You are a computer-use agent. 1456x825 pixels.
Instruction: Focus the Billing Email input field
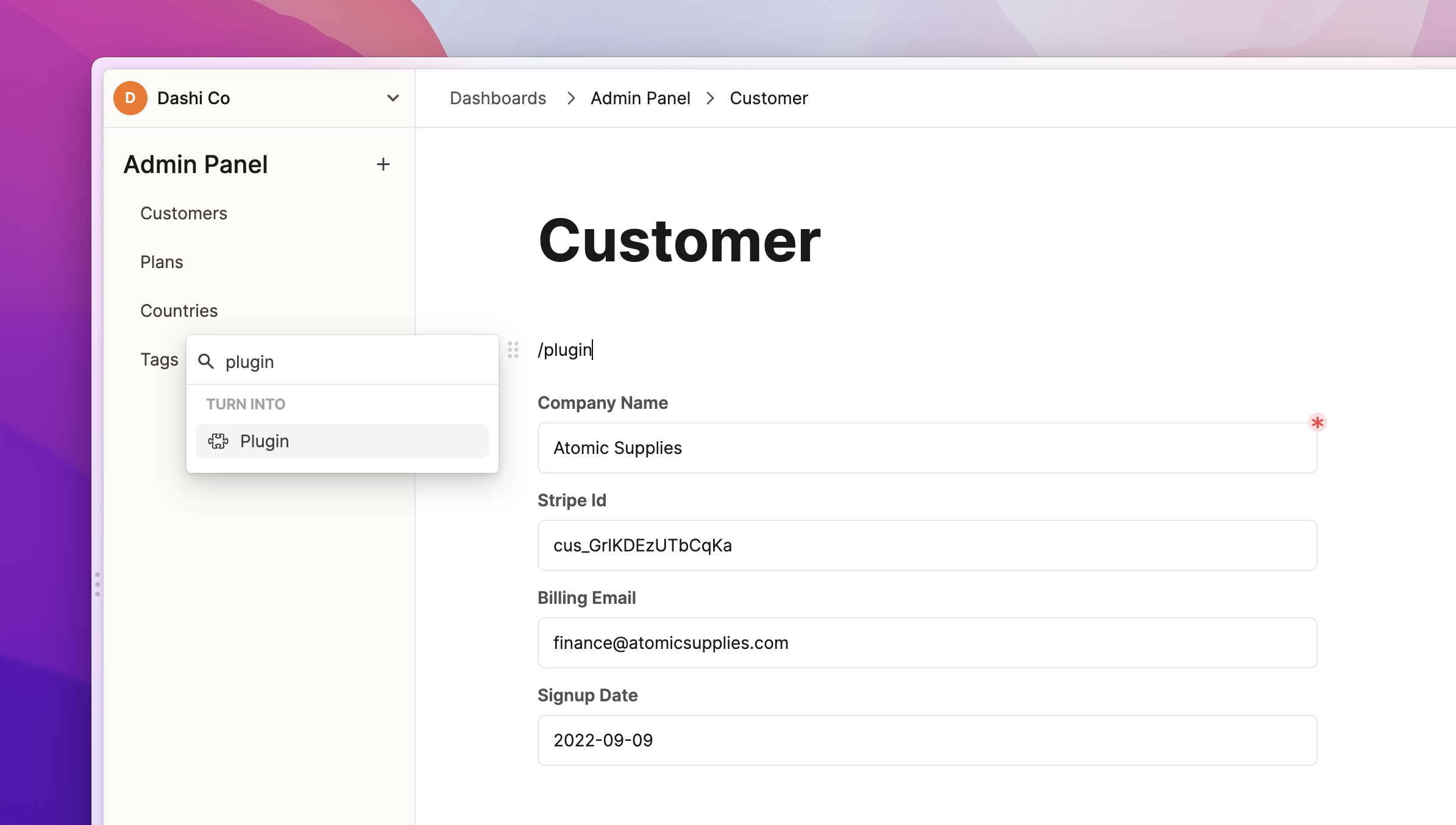pyautogui.click(x=926, y=643)
